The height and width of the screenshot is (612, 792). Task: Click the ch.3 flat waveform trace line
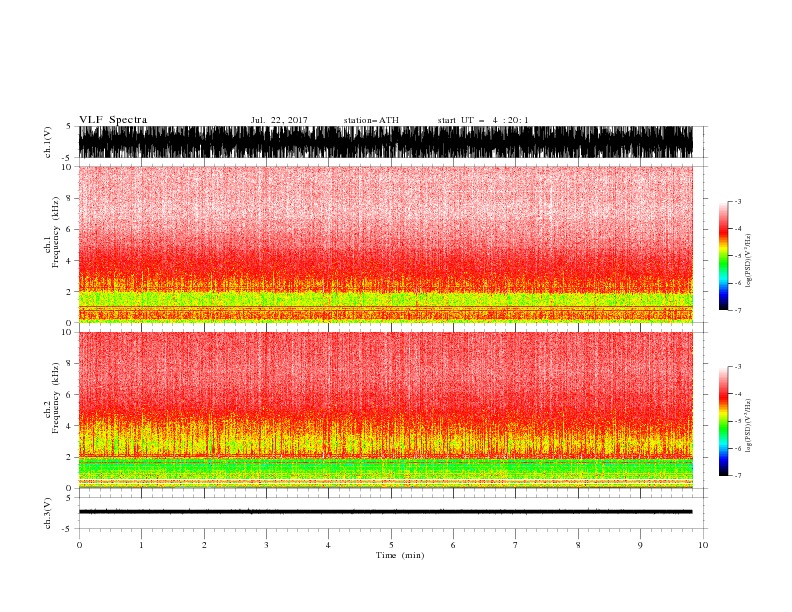point(386,512)
